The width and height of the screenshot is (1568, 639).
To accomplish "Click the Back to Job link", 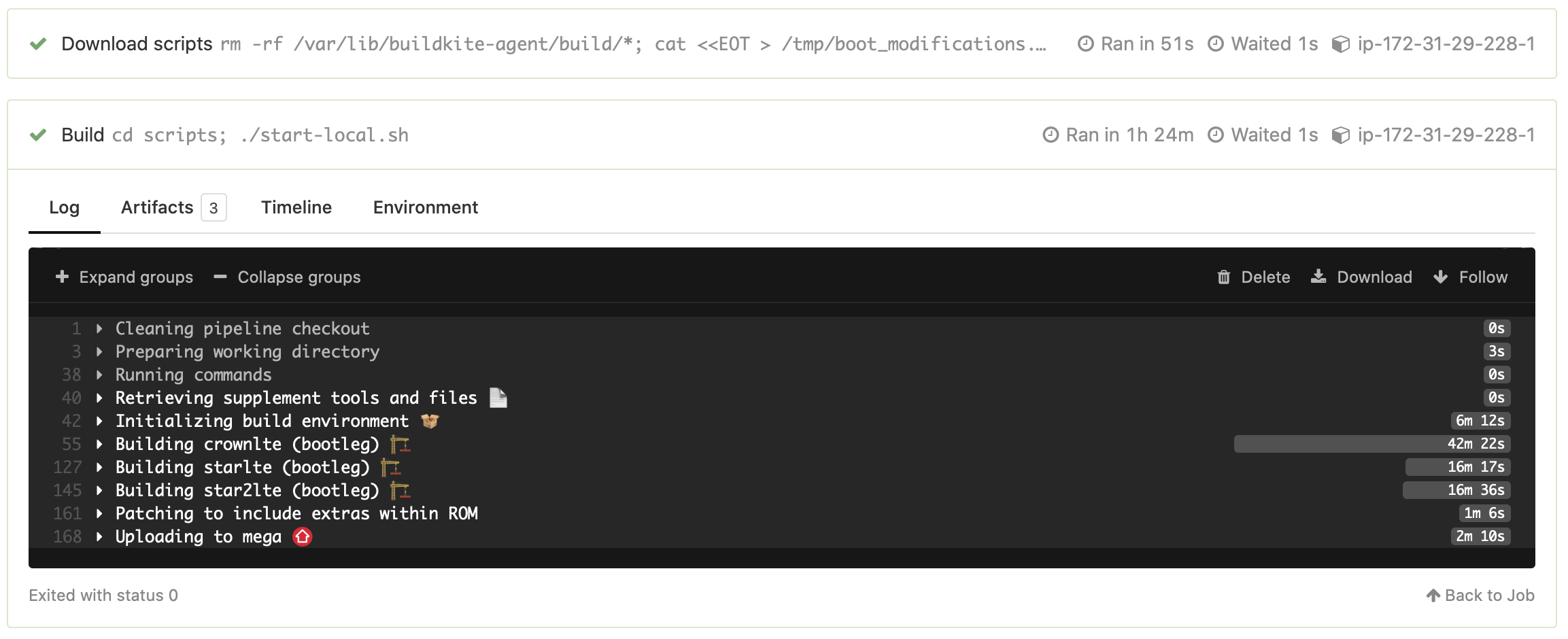I will 1480,595.
